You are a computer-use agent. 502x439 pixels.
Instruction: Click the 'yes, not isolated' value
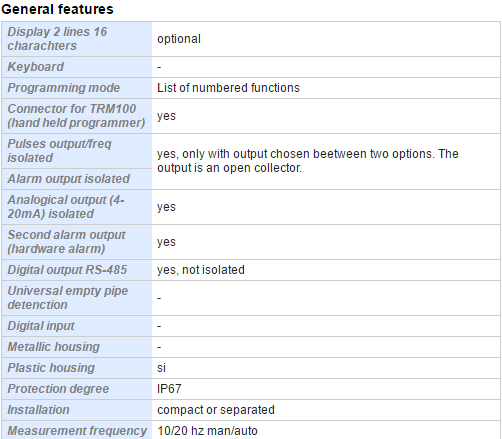coord(201,270)
